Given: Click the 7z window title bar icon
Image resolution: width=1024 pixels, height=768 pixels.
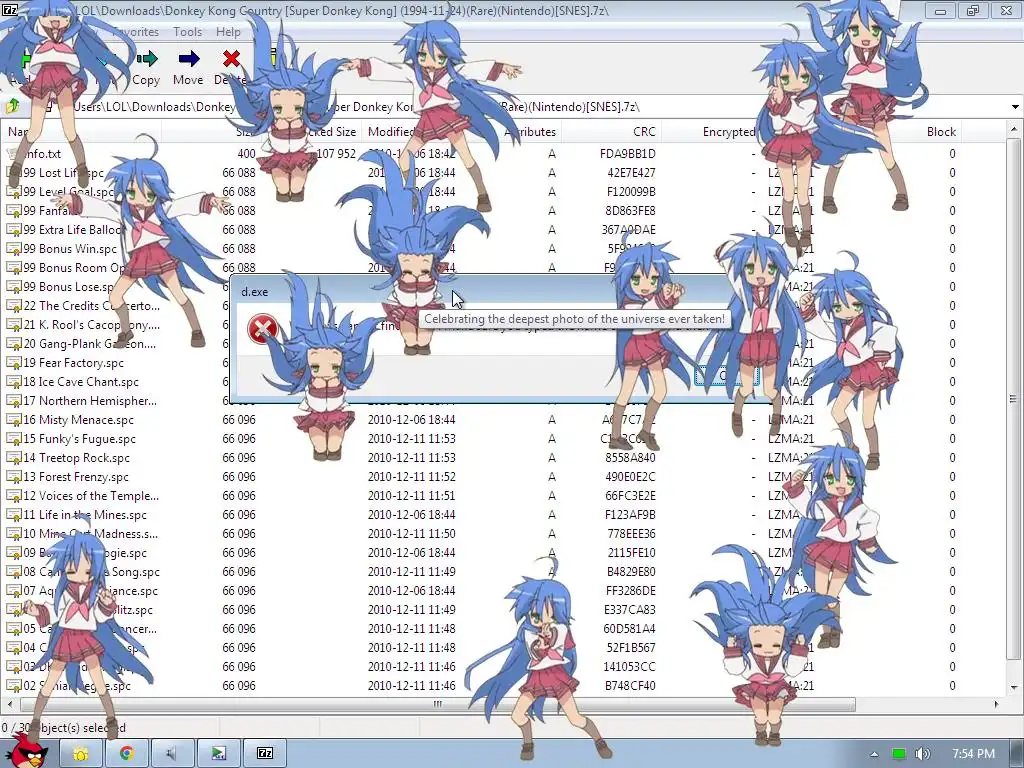Looking at the screenshot, I should [10, 10].
